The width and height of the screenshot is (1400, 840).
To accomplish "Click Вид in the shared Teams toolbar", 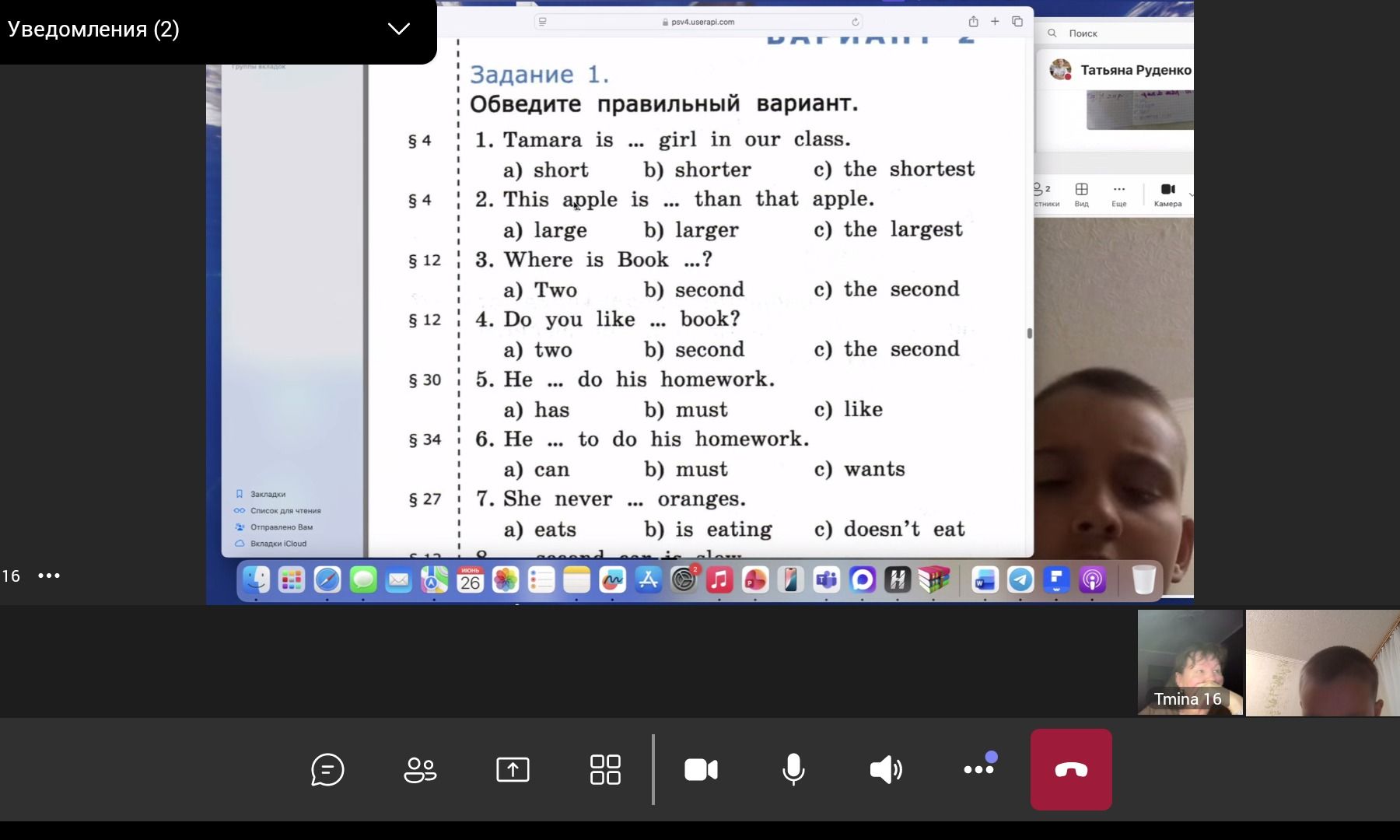I will [1082, 194].
